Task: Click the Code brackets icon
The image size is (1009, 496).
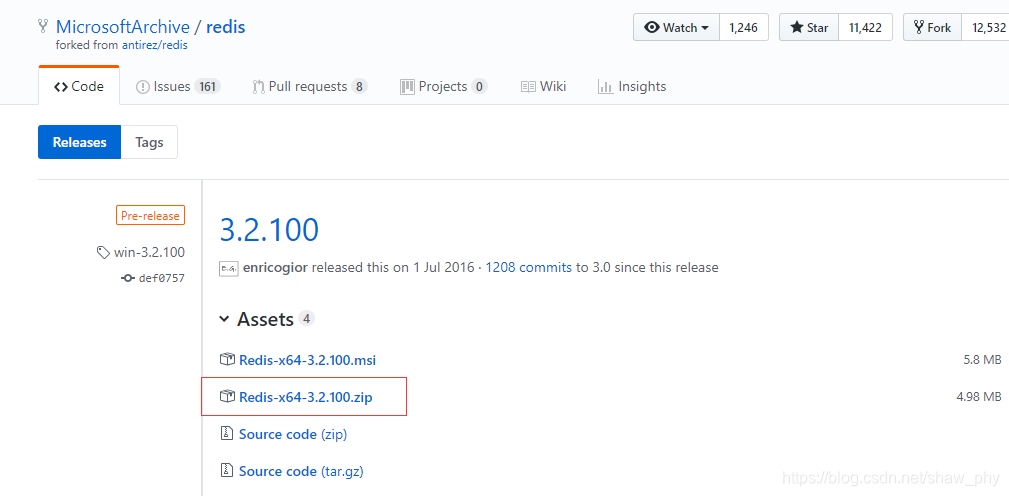Action: [61, 87]
